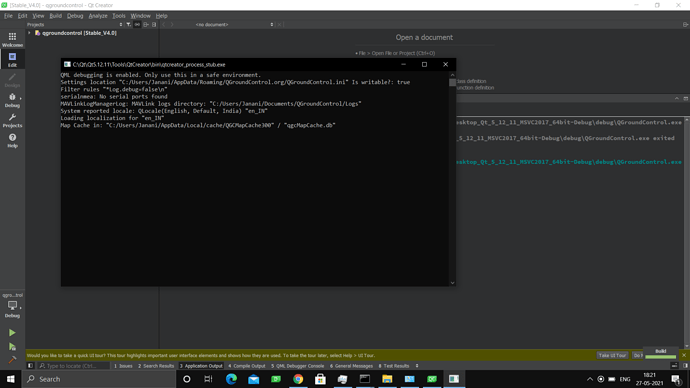
Task: Toggle synchronize with editor link icon
Action: [x=137, y=25]
